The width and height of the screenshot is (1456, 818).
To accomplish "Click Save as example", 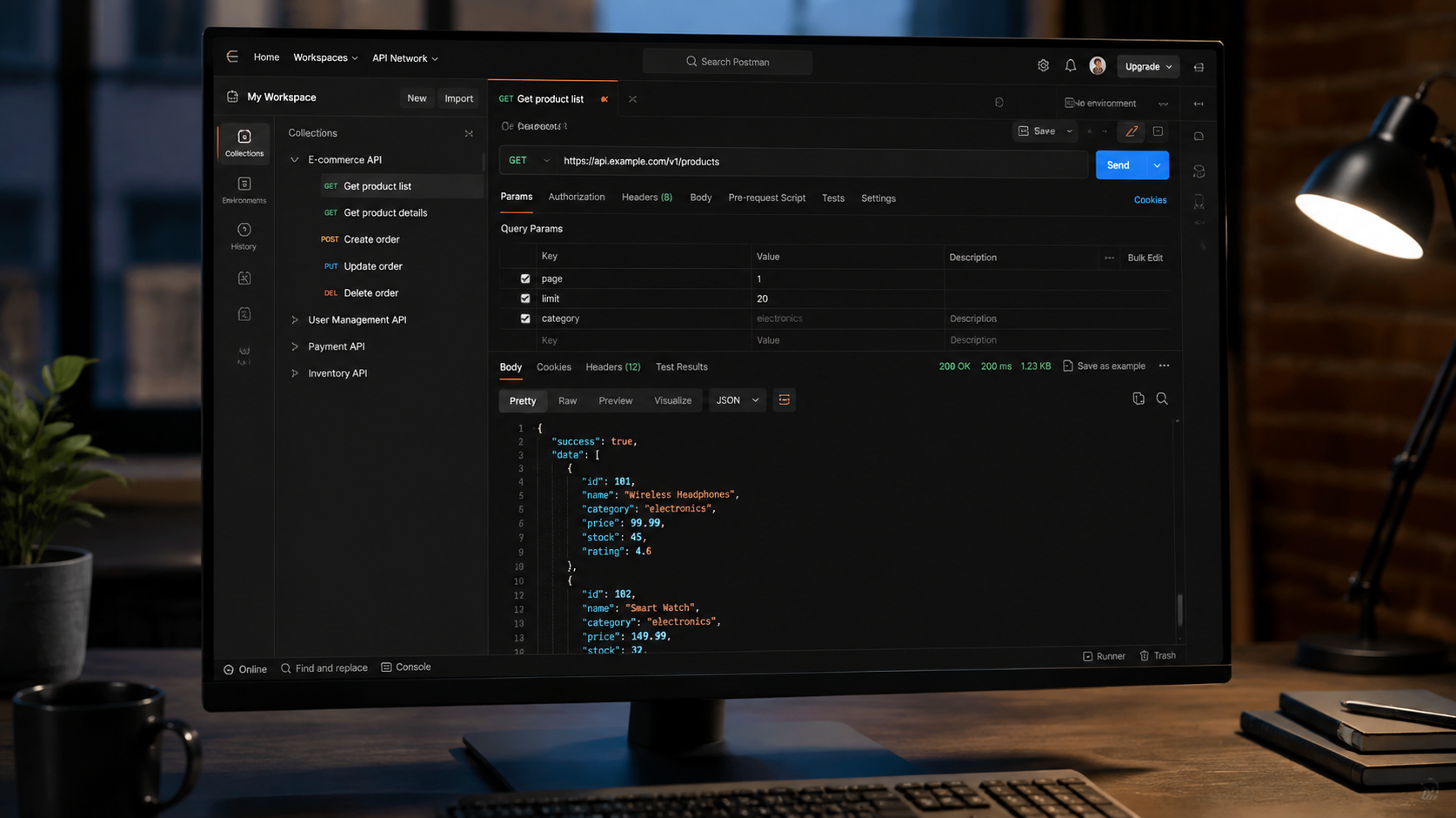I will (x=1105, y=366).
